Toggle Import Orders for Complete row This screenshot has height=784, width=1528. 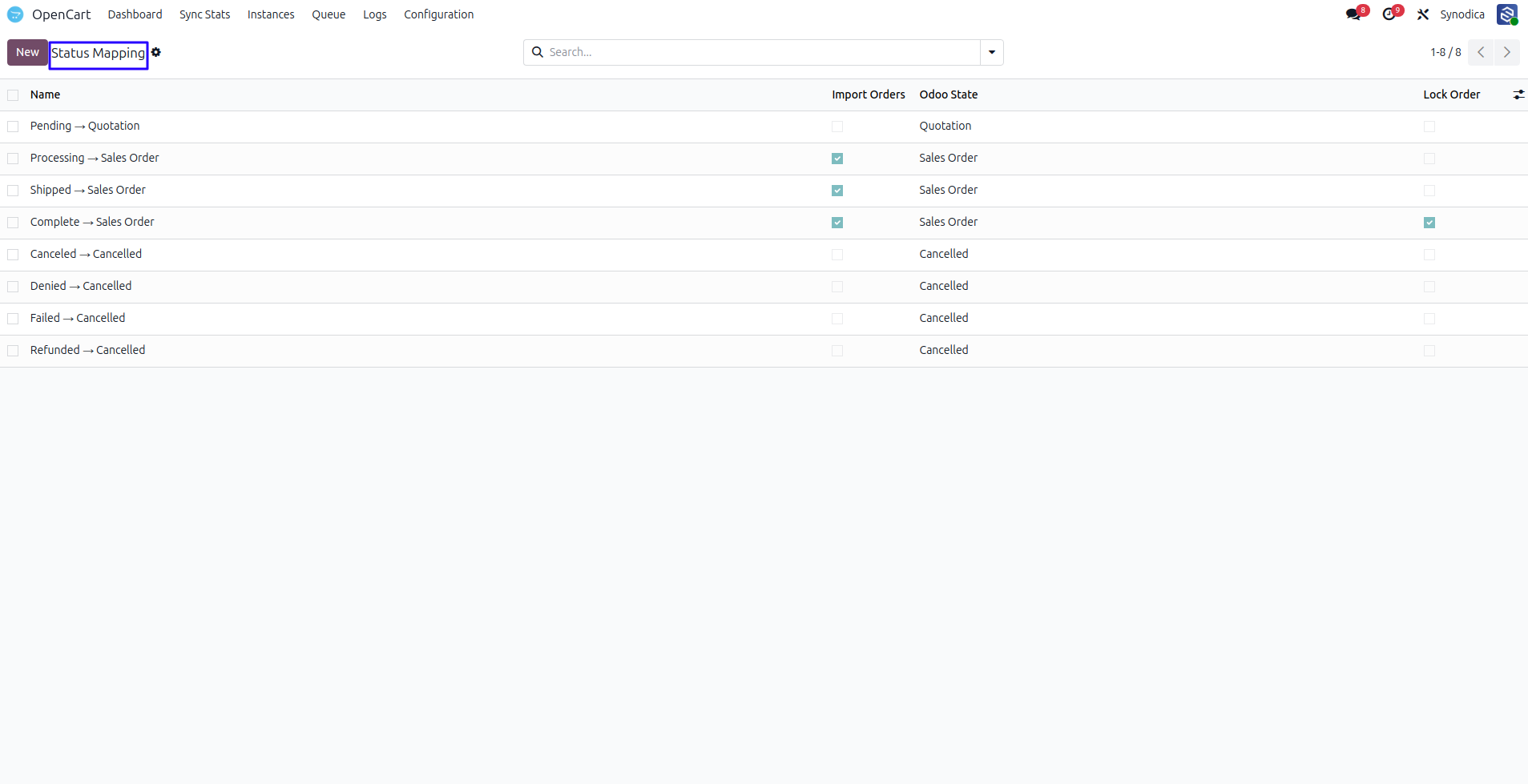pos(837,223)
